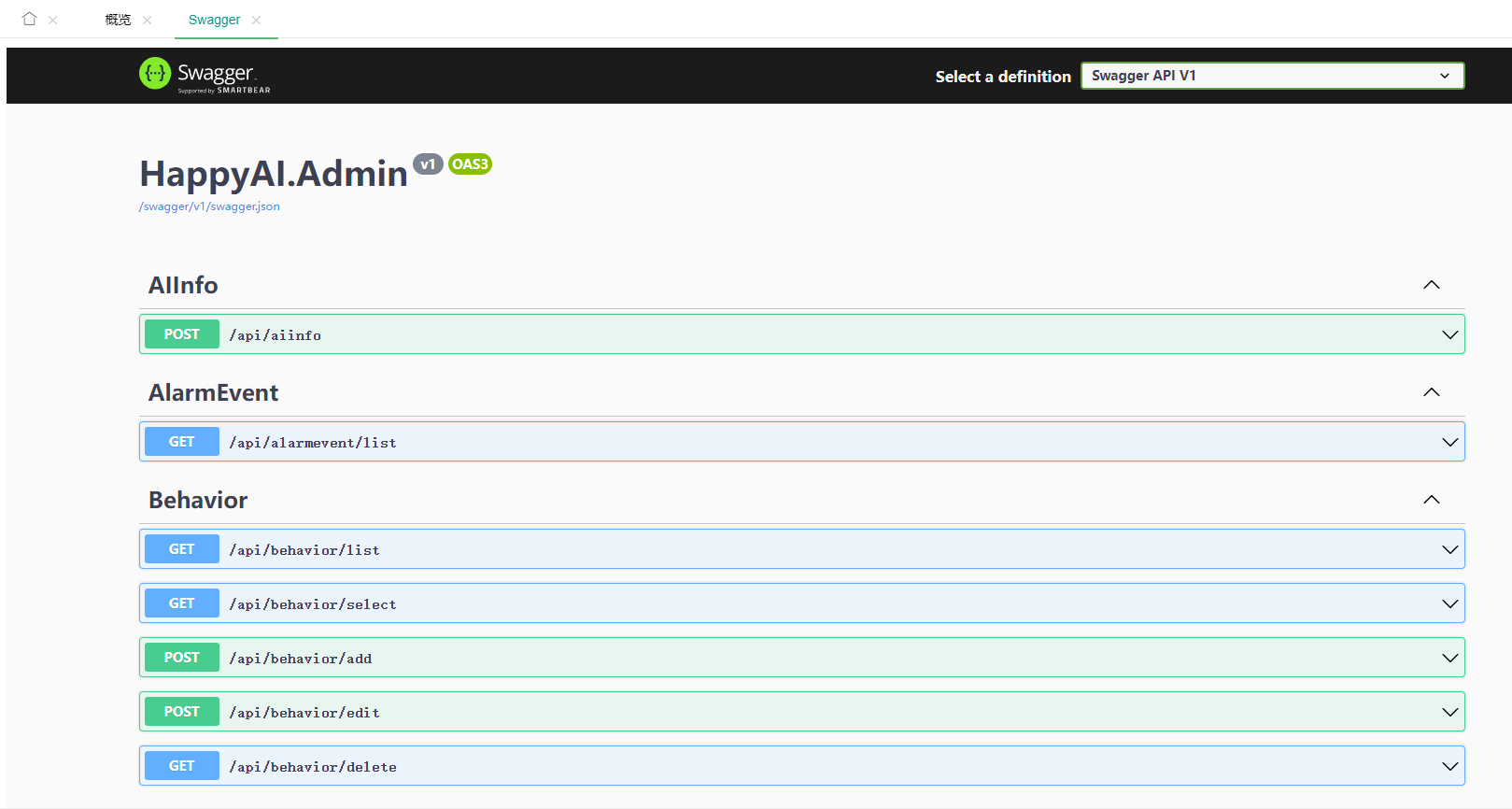Close the Swagger tab
This screenshot has width=1512, height=809.
tap(257, 20)
